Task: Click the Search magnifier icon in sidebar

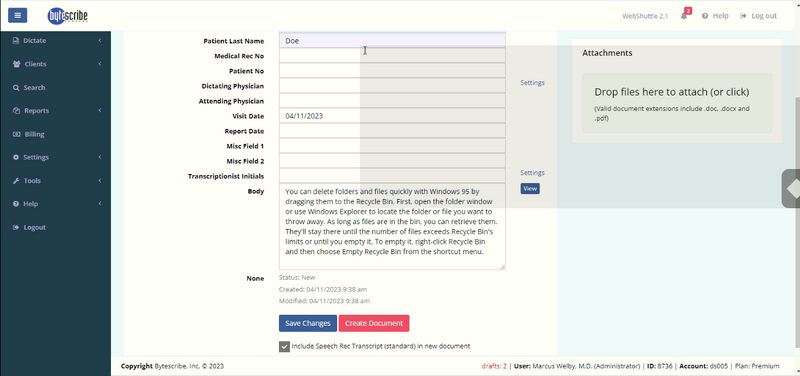Action: click(16, 88)
